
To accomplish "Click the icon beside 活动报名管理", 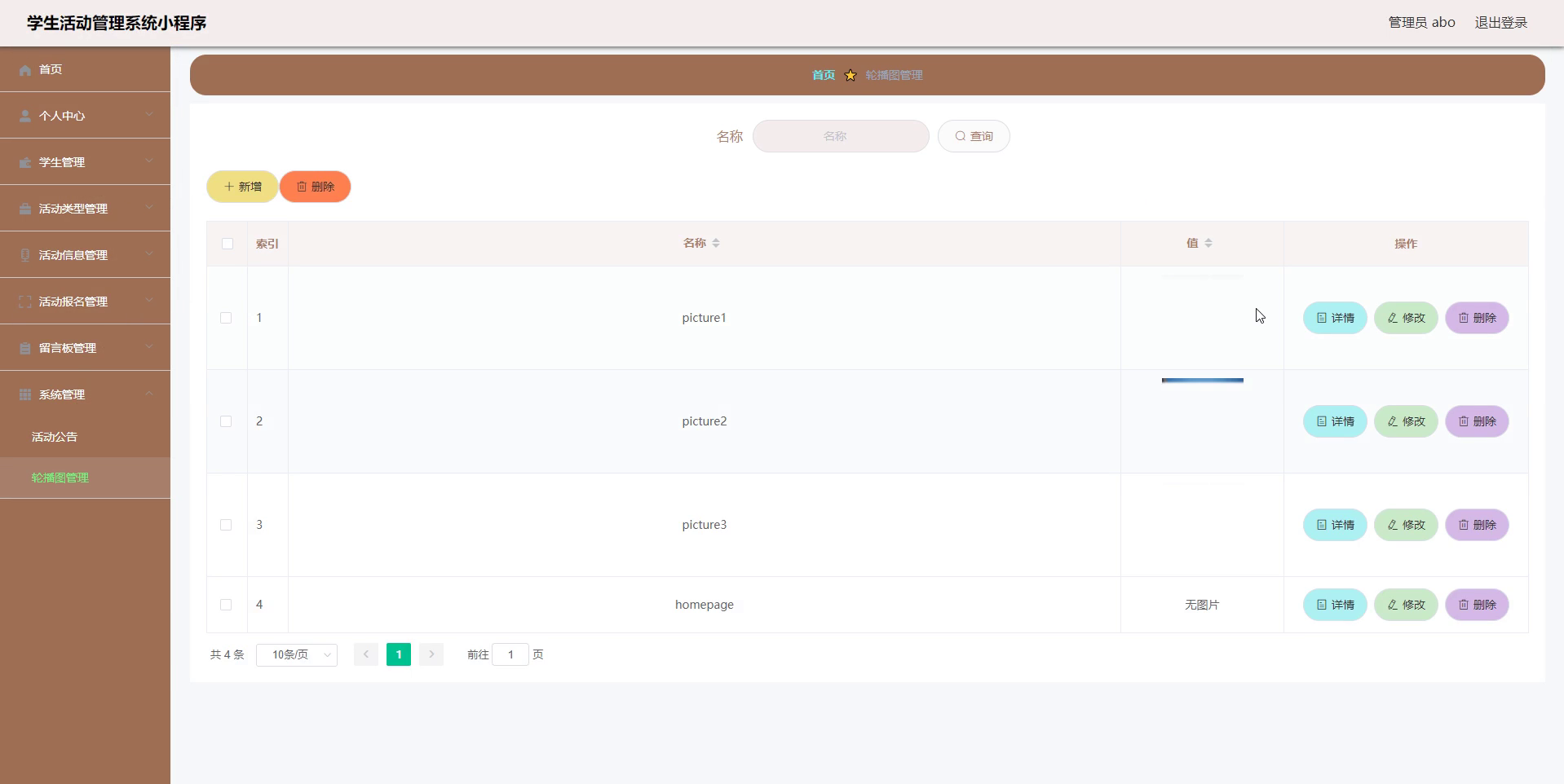I will tap(25, 302).
